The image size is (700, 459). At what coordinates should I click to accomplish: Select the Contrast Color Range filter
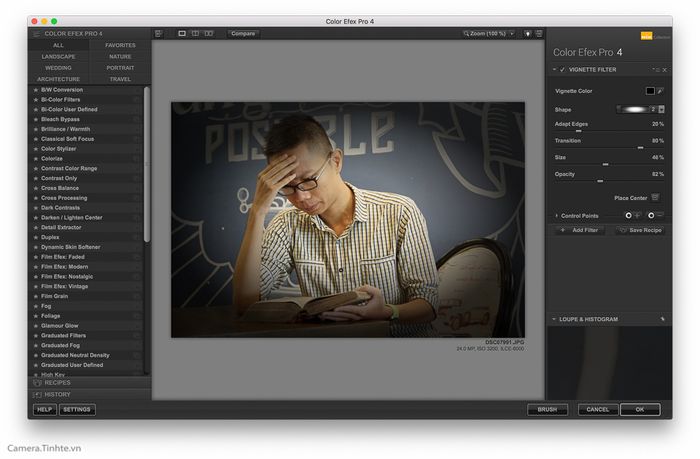pyautogui.click(x=87, y=168)
